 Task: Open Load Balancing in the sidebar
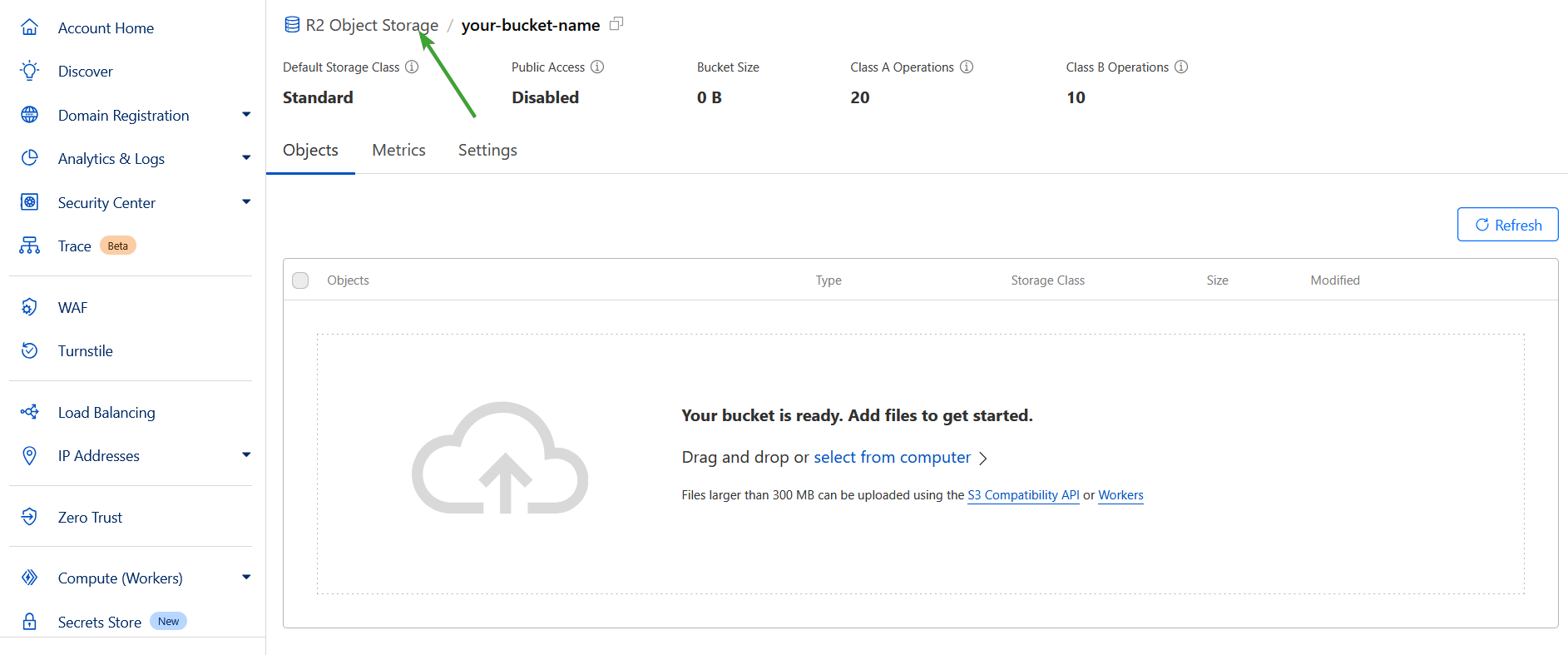106,412
